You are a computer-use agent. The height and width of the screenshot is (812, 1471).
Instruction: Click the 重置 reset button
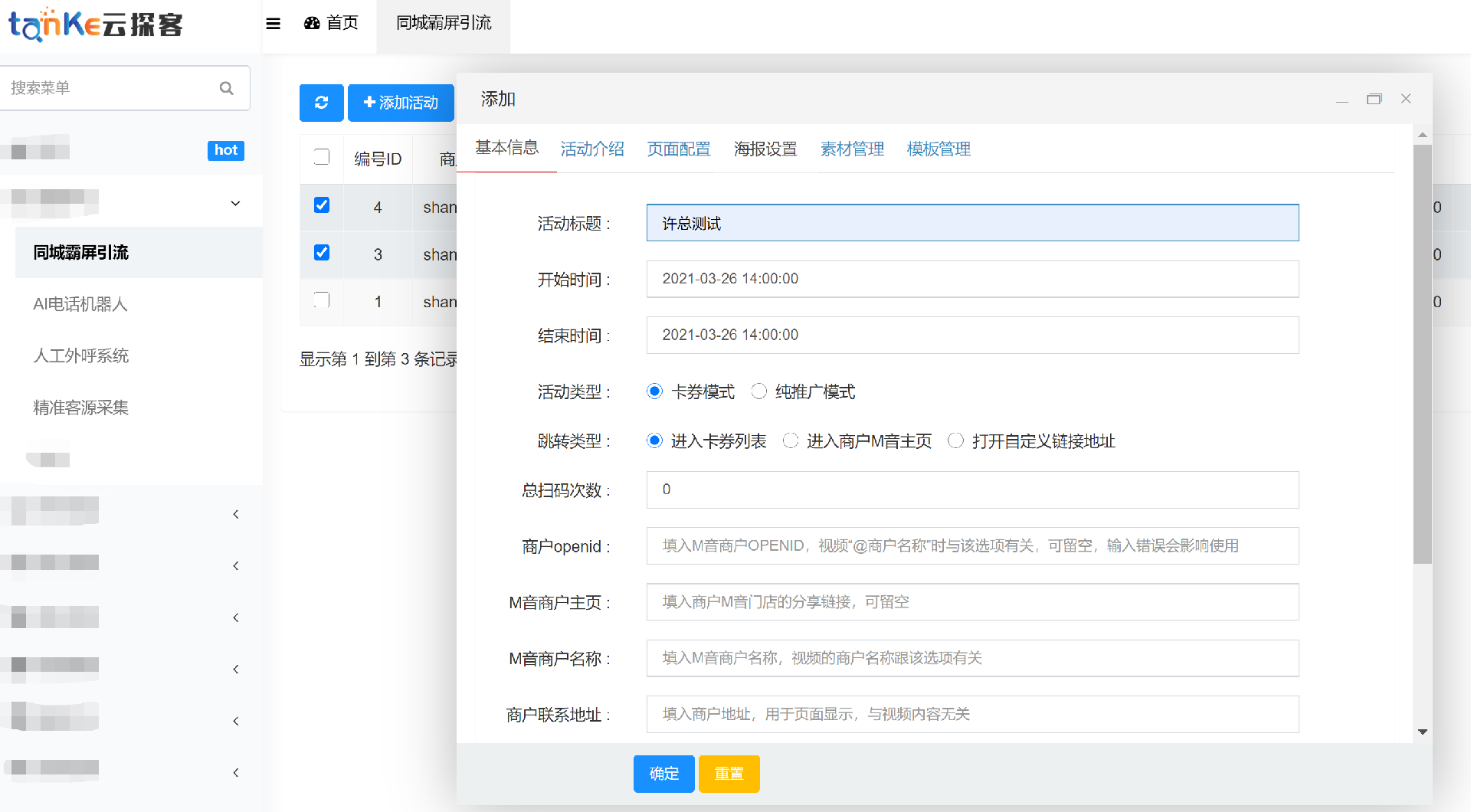(x=729, y=774)
